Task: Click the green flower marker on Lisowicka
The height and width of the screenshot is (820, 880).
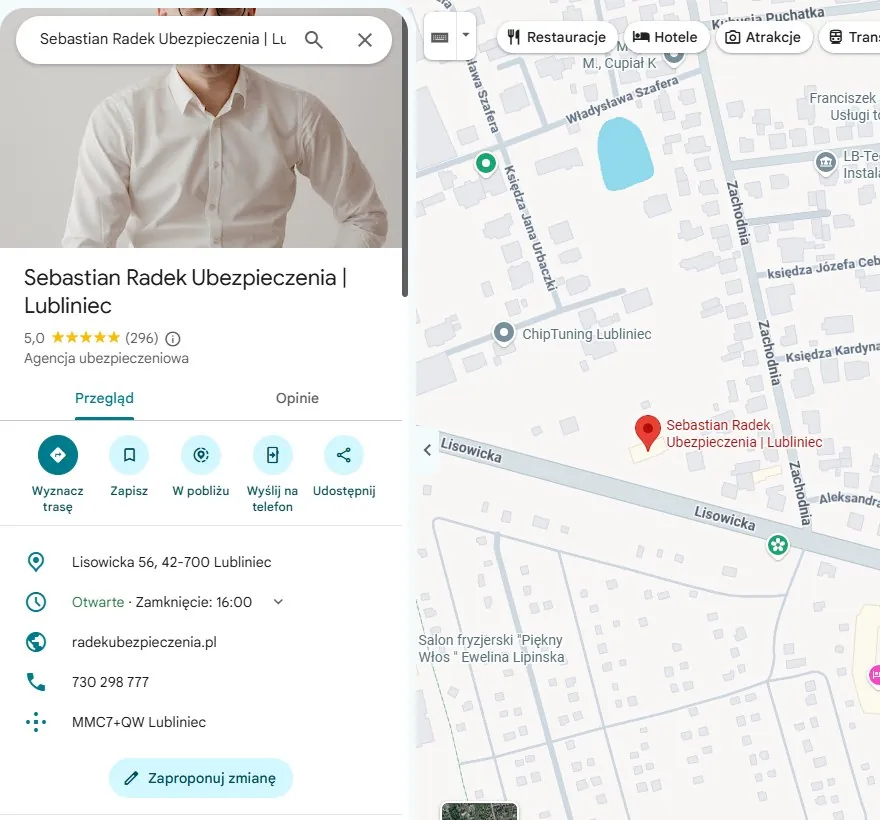Action: point(778,545)
